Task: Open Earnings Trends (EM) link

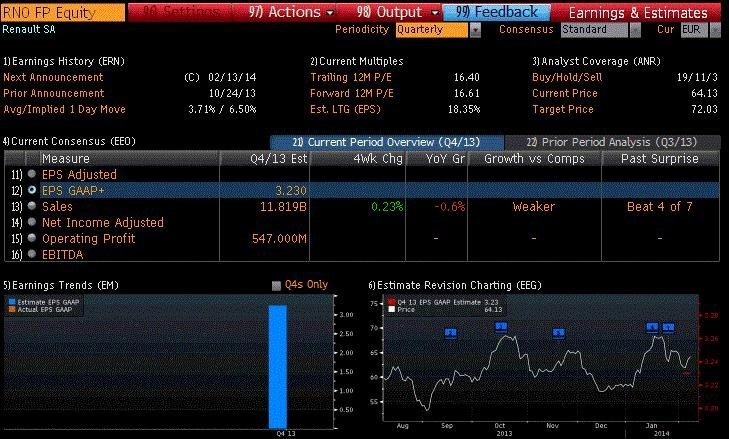Action: 61,286
